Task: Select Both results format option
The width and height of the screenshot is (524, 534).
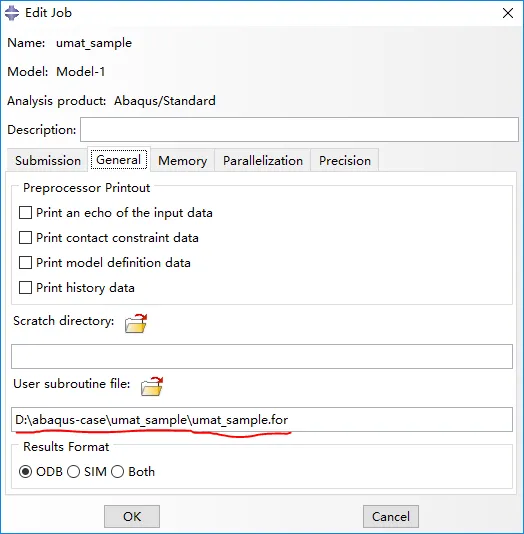Action: [117, 472]
